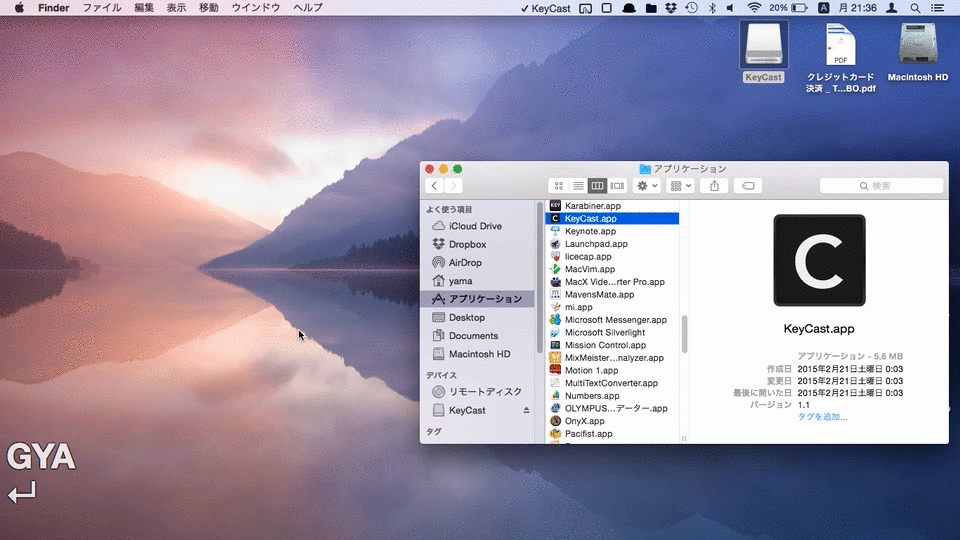
Task: Open Macintosh HD in the sidebar
Action: pos(477,354)
